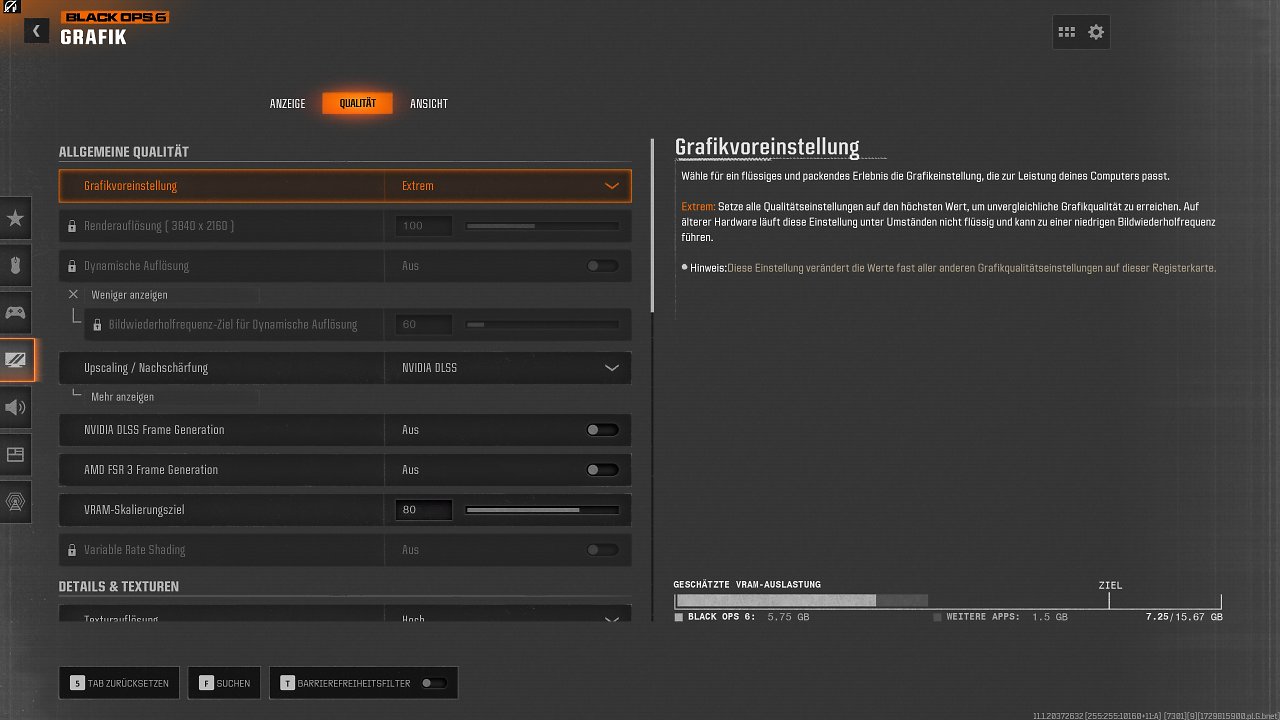Open the settings gear icon
This screenshot has width=1280, height=720.
click(x=1096, y=32)
